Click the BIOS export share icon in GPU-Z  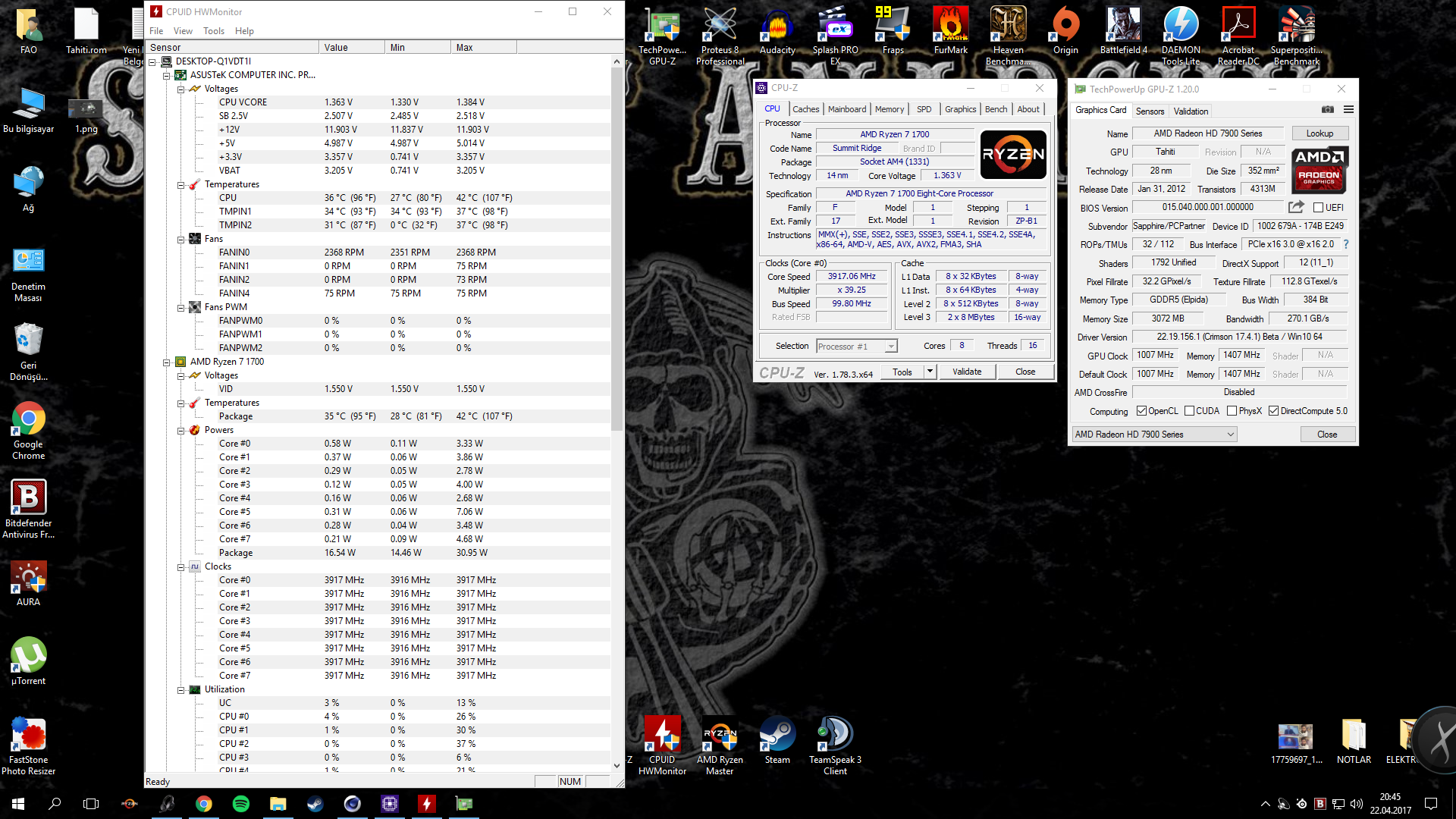click(1296, 207)
